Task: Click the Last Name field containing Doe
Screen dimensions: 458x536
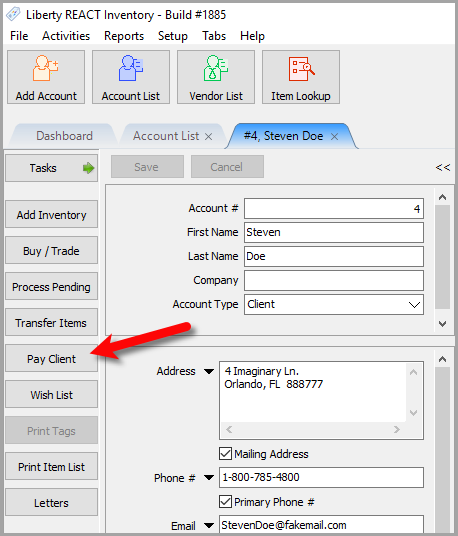Action: (334, 256)
